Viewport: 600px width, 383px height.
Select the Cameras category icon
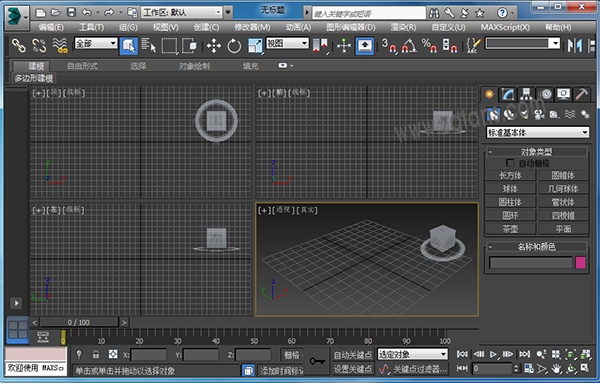(539, 114)
